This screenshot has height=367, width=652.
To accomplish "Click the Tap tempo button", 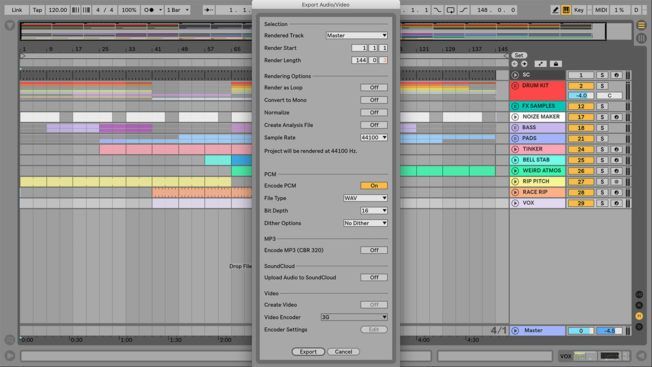I will tap(37, 10).
